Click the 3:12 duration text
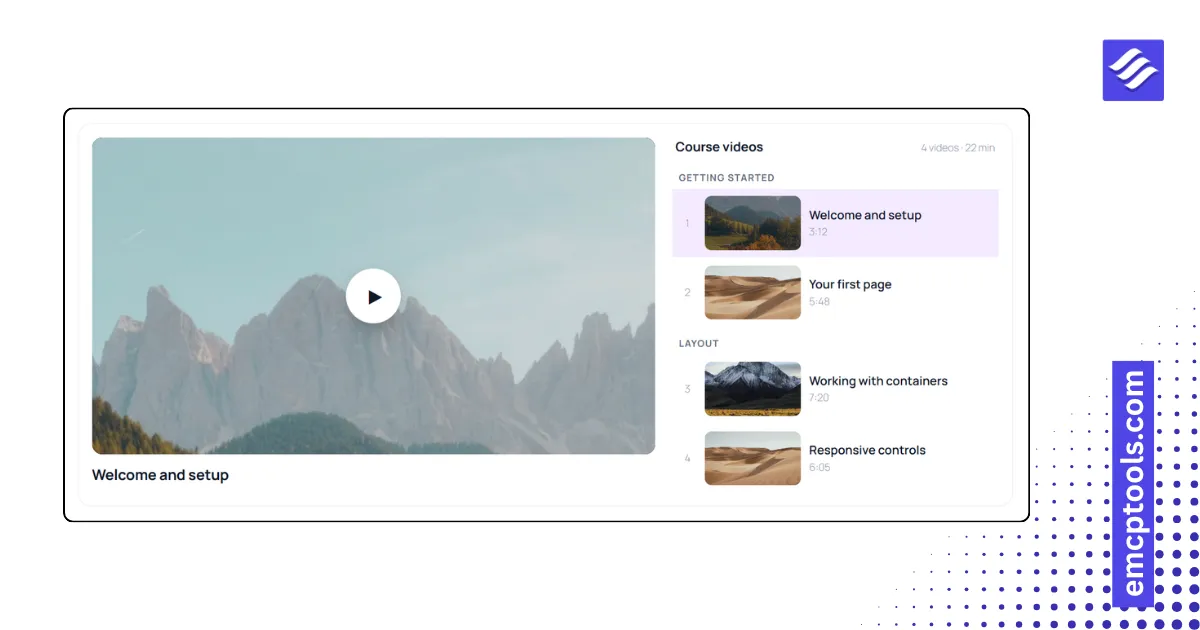The image size is (1200, 630). tap(818, 232)
